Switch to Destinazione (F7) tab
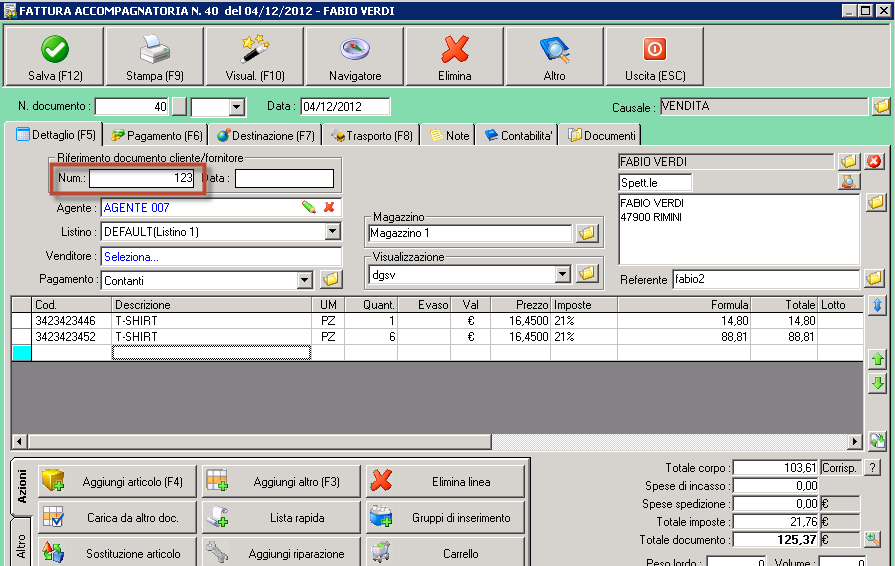This screenshot has width=895, height=566. [x=265, y=136]
